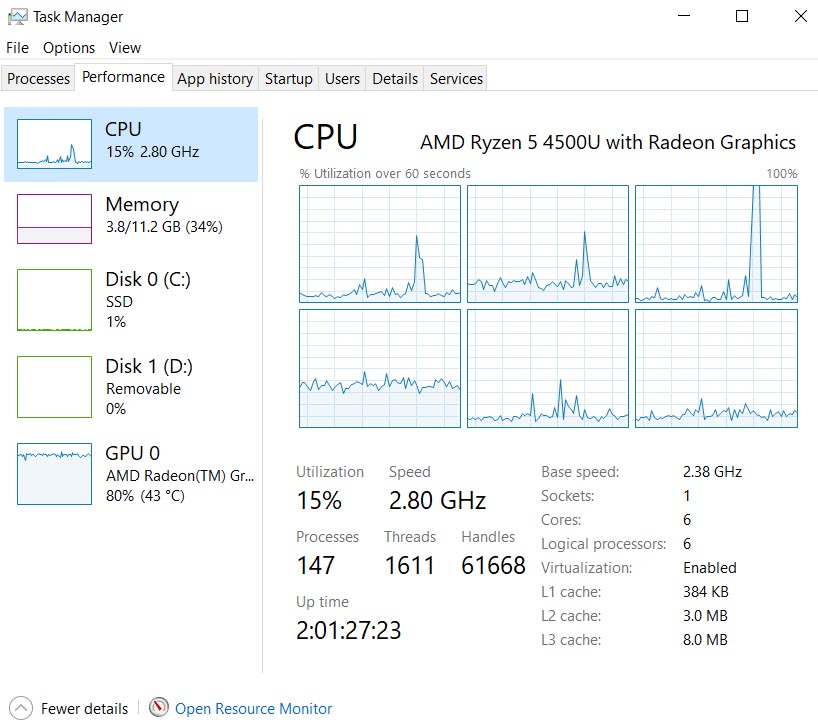Show the Services tab

point(456,78)
